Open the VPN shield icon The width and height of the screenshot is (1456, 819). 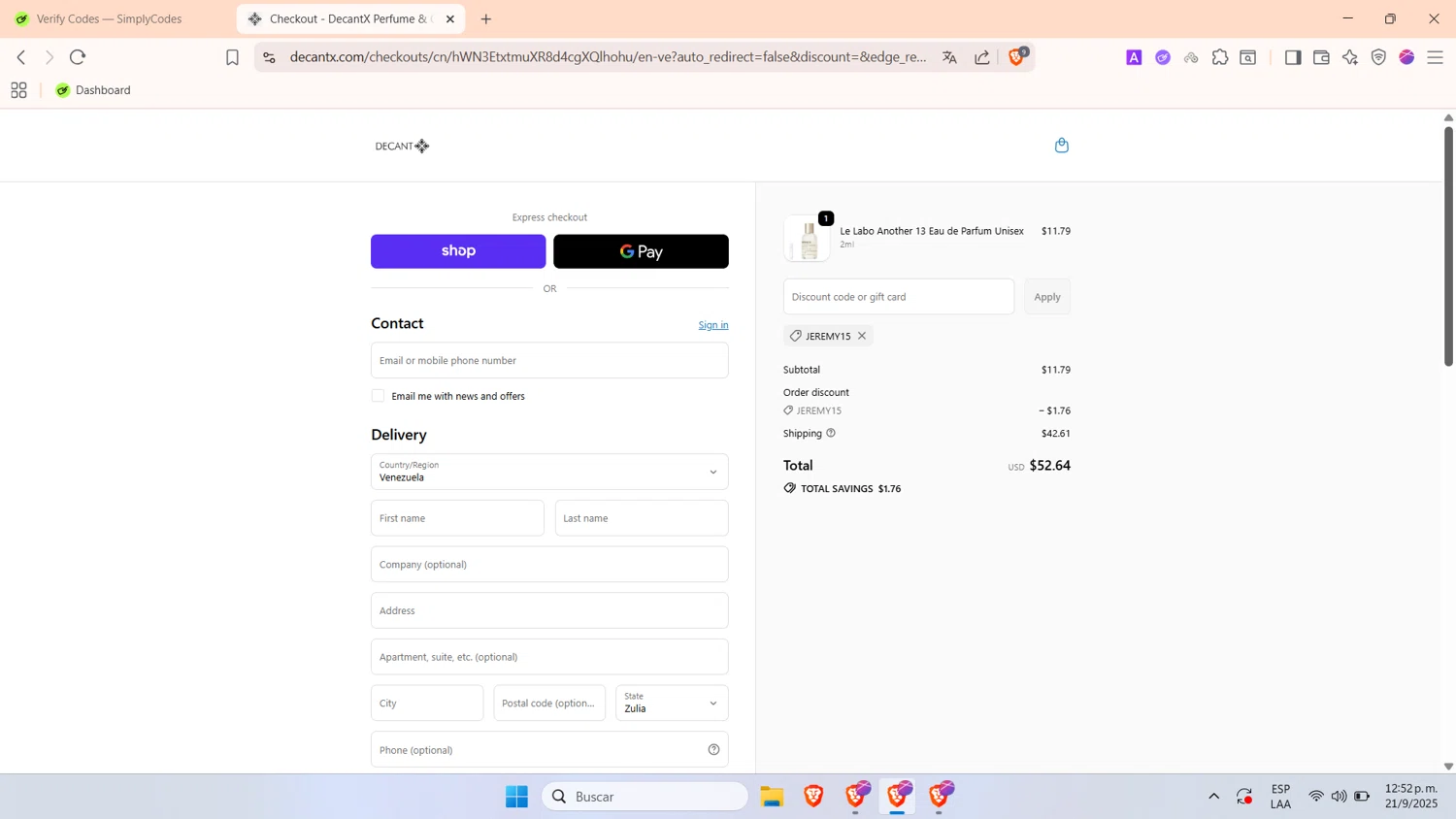click(x=1378, y=57)
